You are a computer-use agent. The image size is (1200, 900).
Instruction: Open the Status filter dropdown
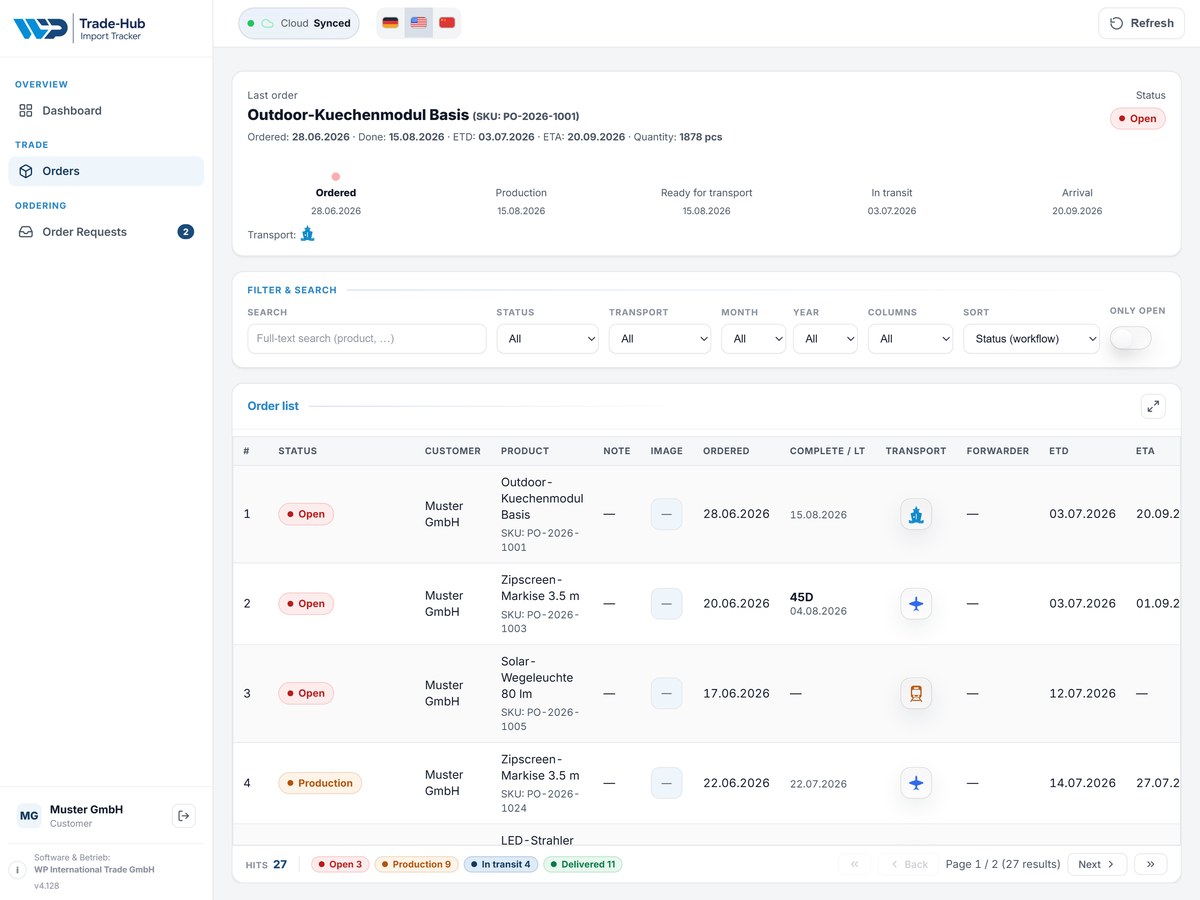[547, 339]
